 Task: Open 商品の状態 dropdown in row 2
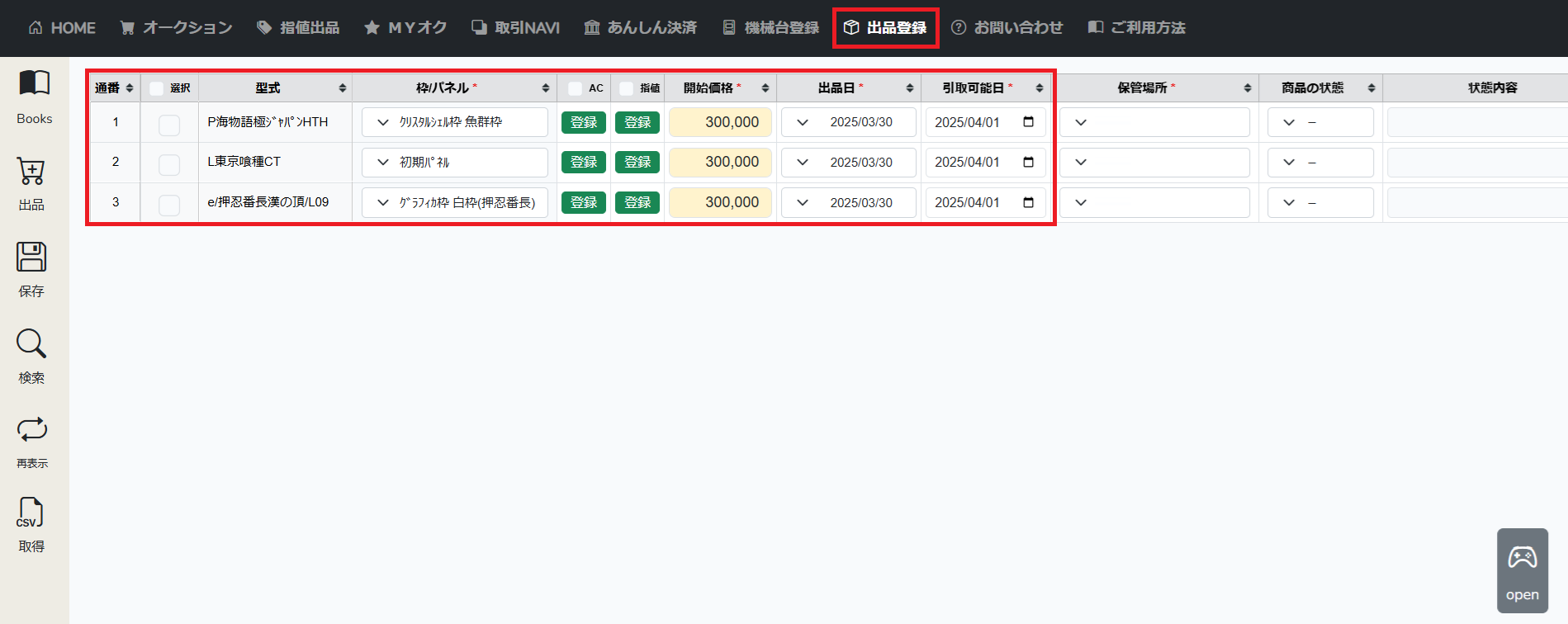coord(1321,162)
